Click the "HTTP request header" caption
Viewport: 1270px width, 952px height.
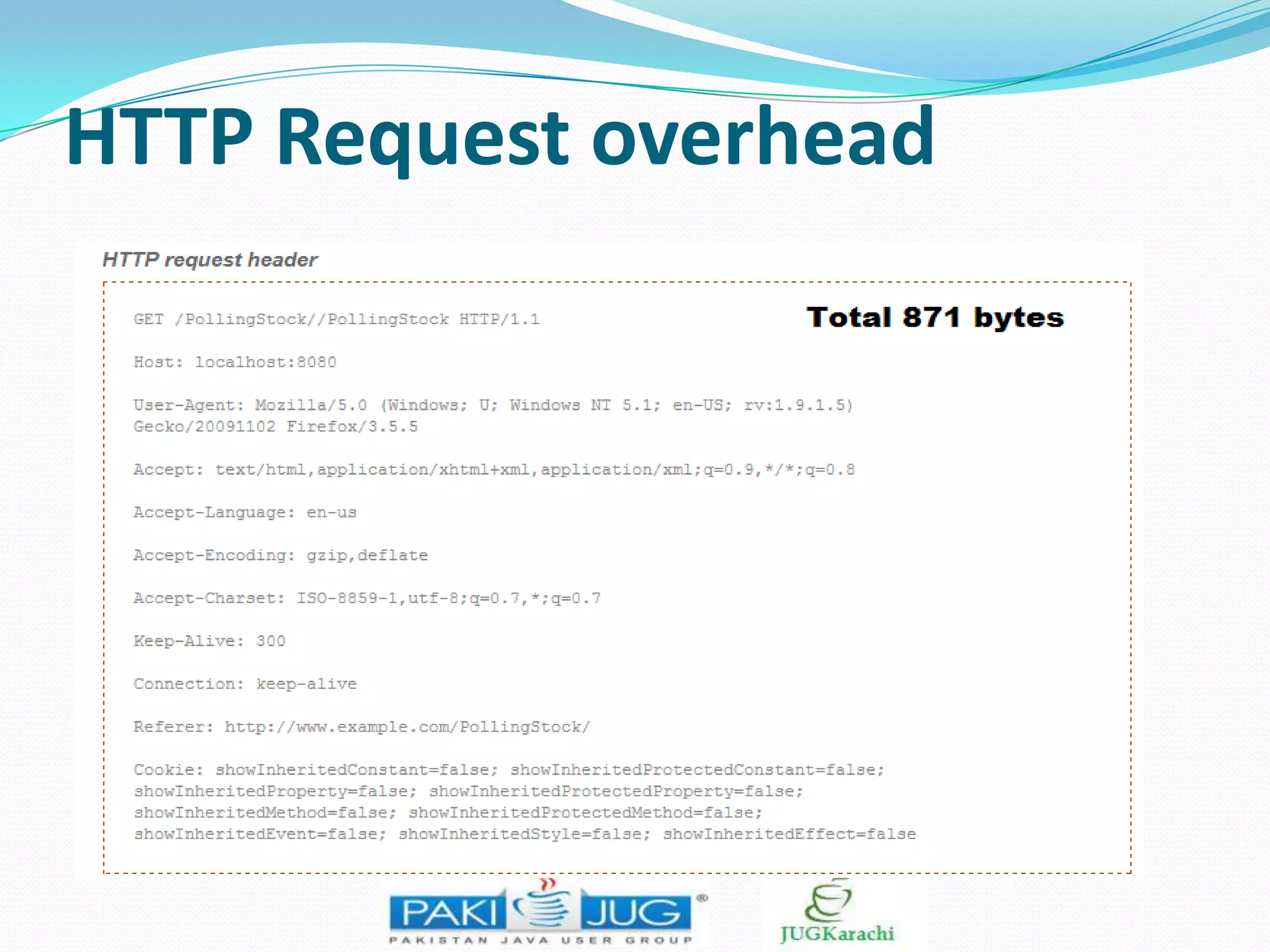(x=210, y=260)
